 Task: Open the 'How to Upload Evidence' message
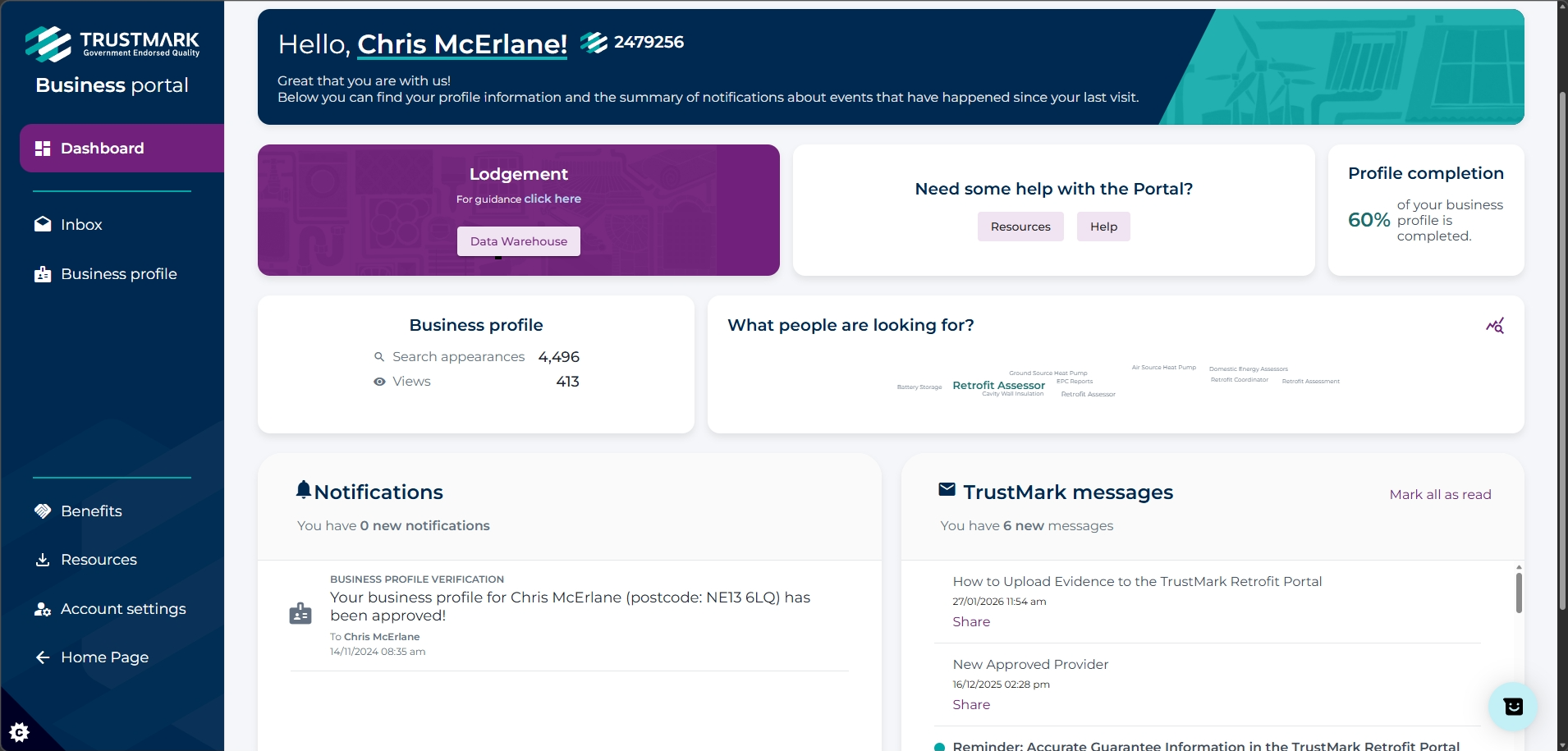coord(1137,582)
